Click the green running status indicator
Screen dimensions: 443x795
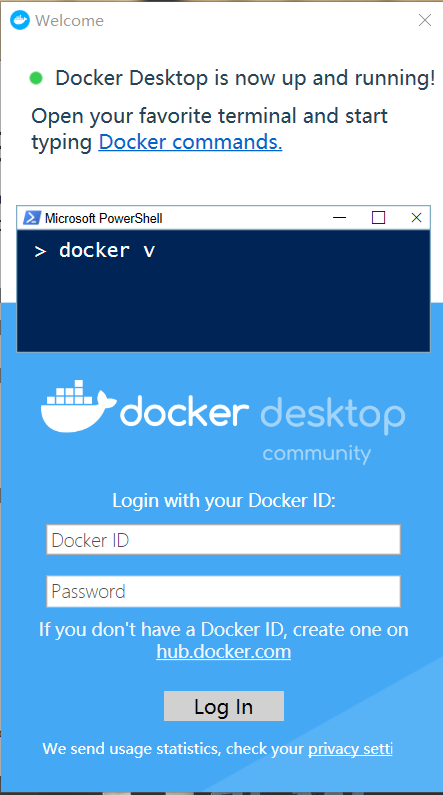(x=36, y=78)
